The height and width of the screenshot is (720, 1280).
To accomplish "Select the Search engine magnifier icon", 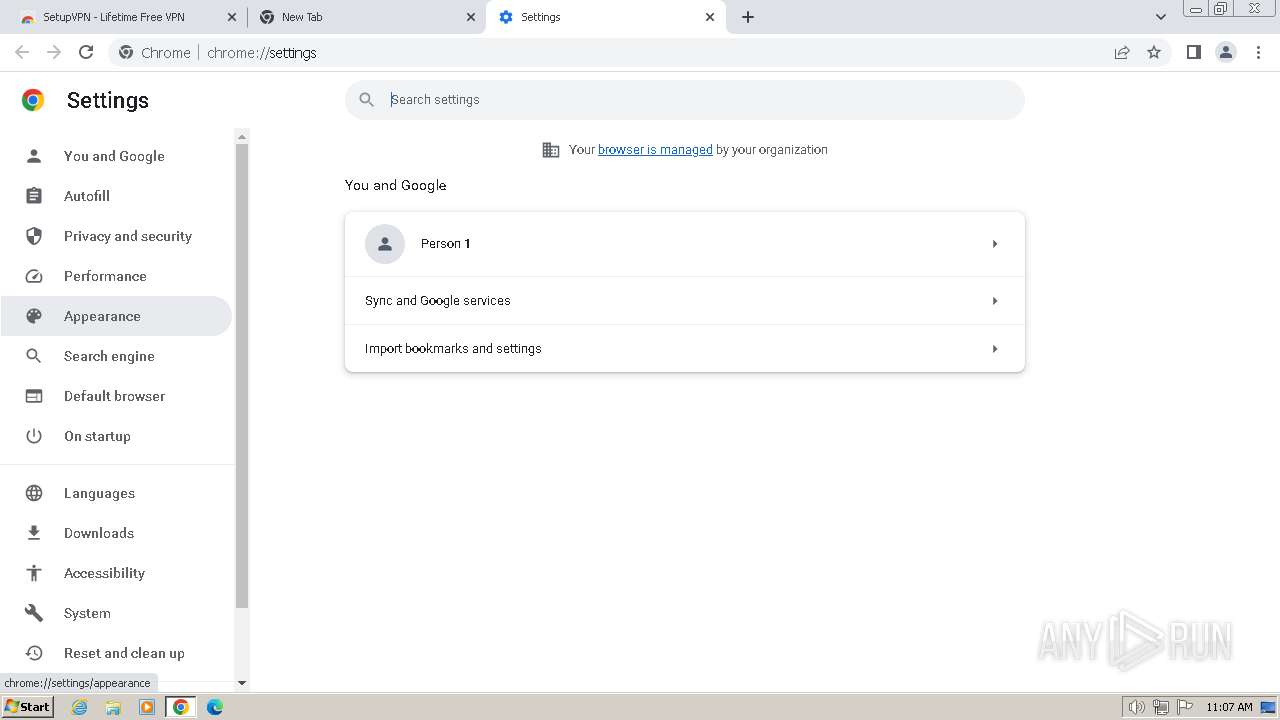I will (34, 356).
